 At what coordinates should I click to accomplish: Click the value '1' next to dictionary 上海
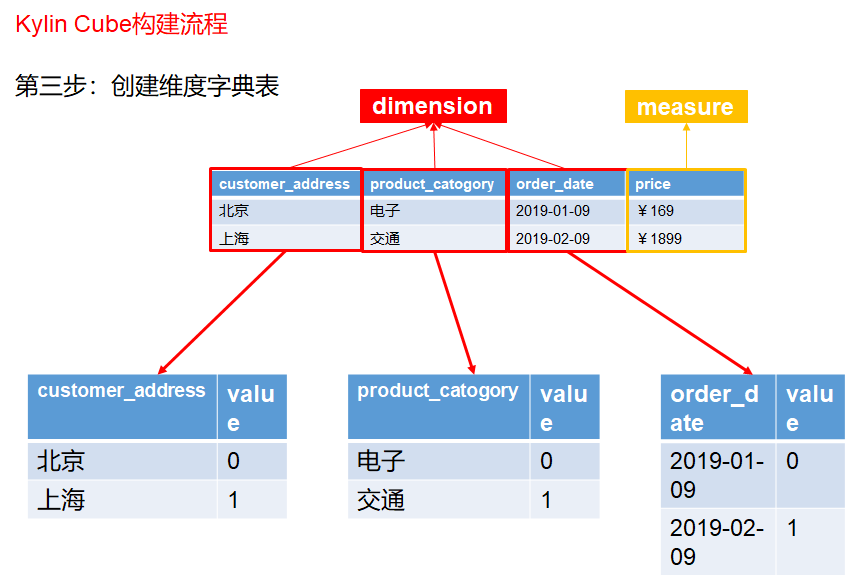pyautogui.click(x=233, y=500)
